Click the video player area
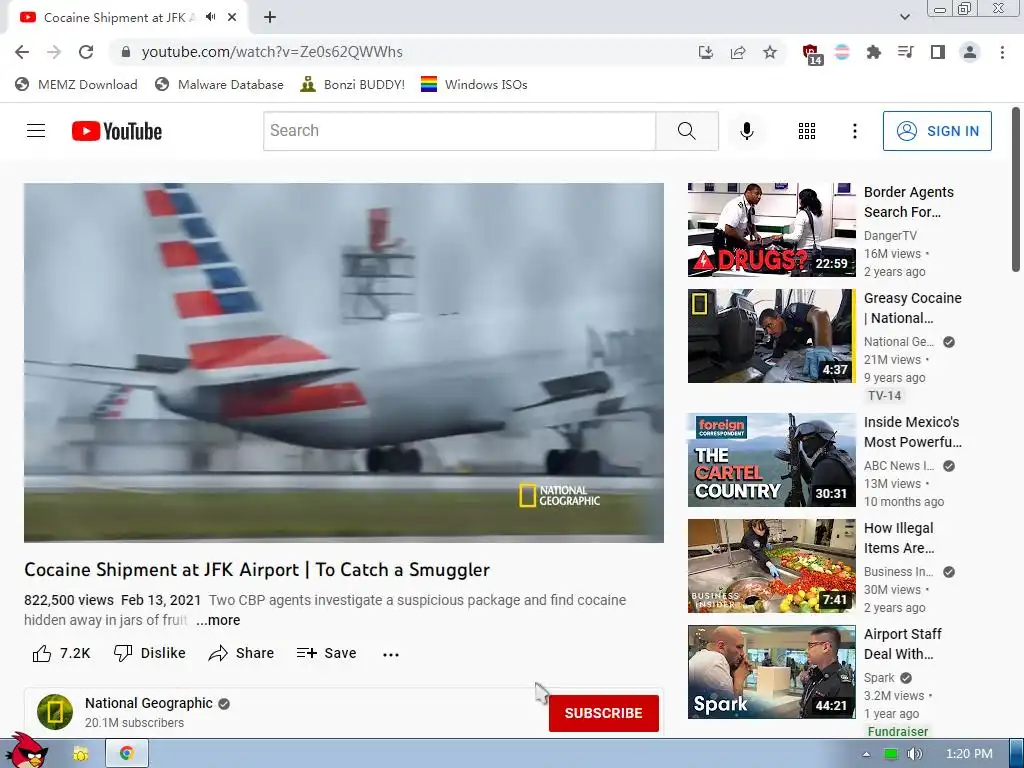The width and height of the screenshot is (1024, 768). [x=344, y=362]
